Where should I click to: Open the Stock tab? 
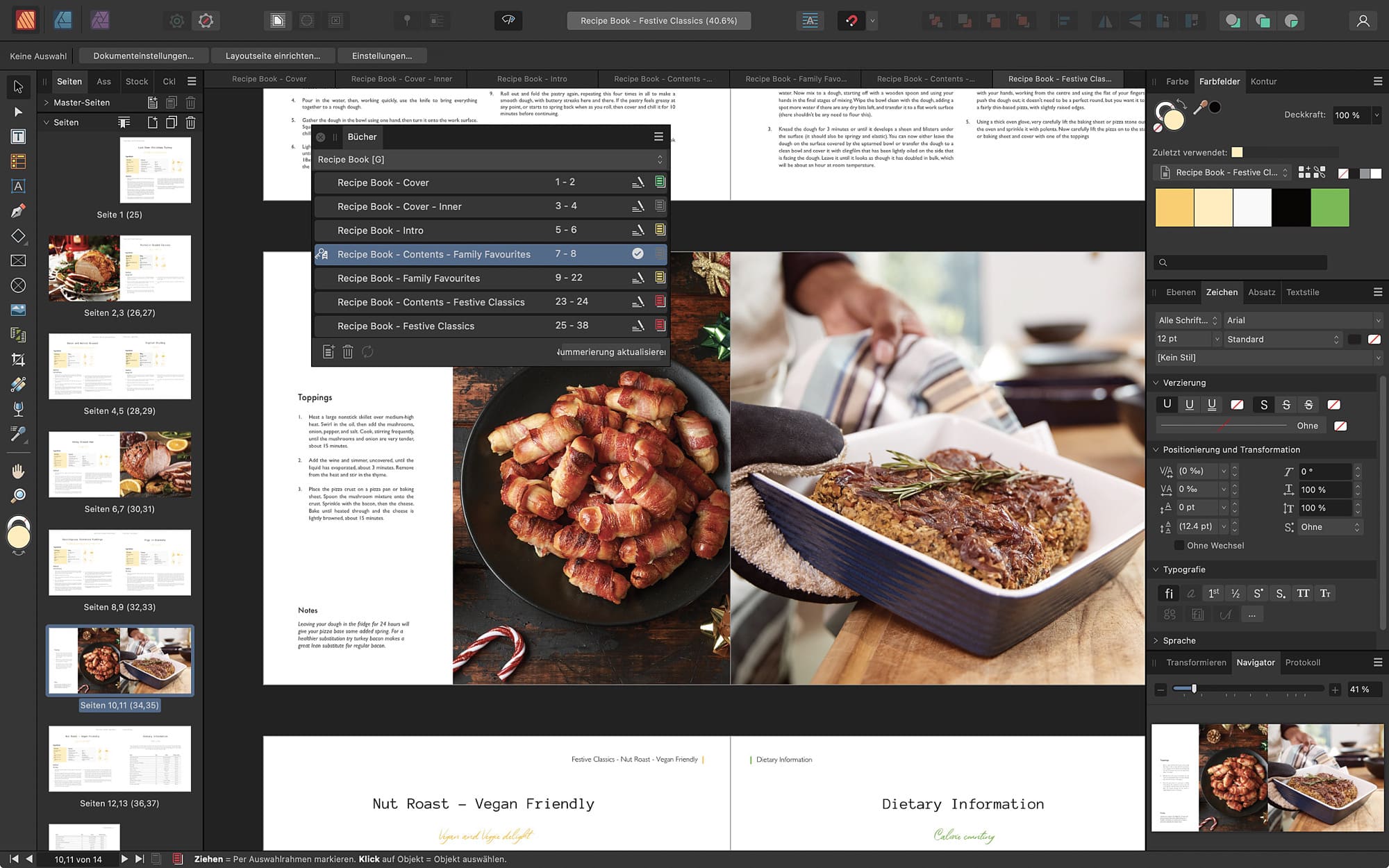(137, 81)
